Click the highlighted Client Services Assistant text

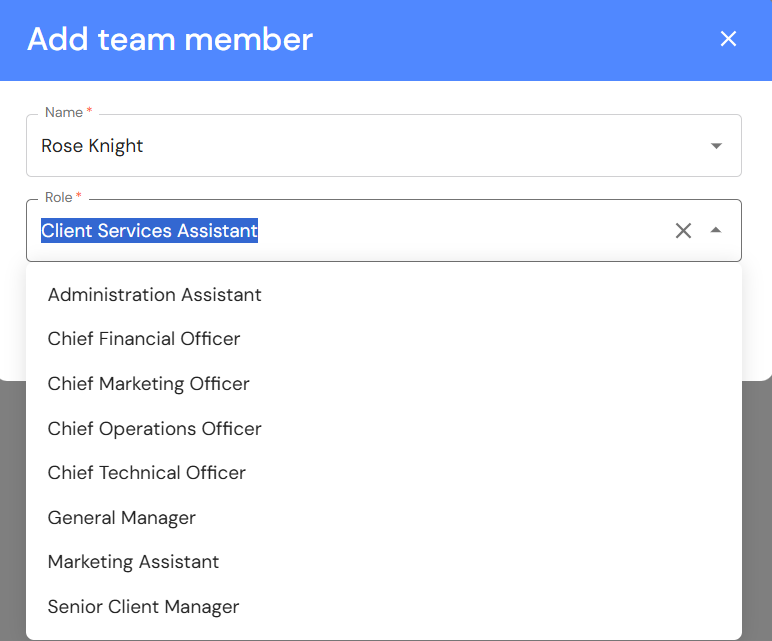pyautogui.click(x=149, y=231)
